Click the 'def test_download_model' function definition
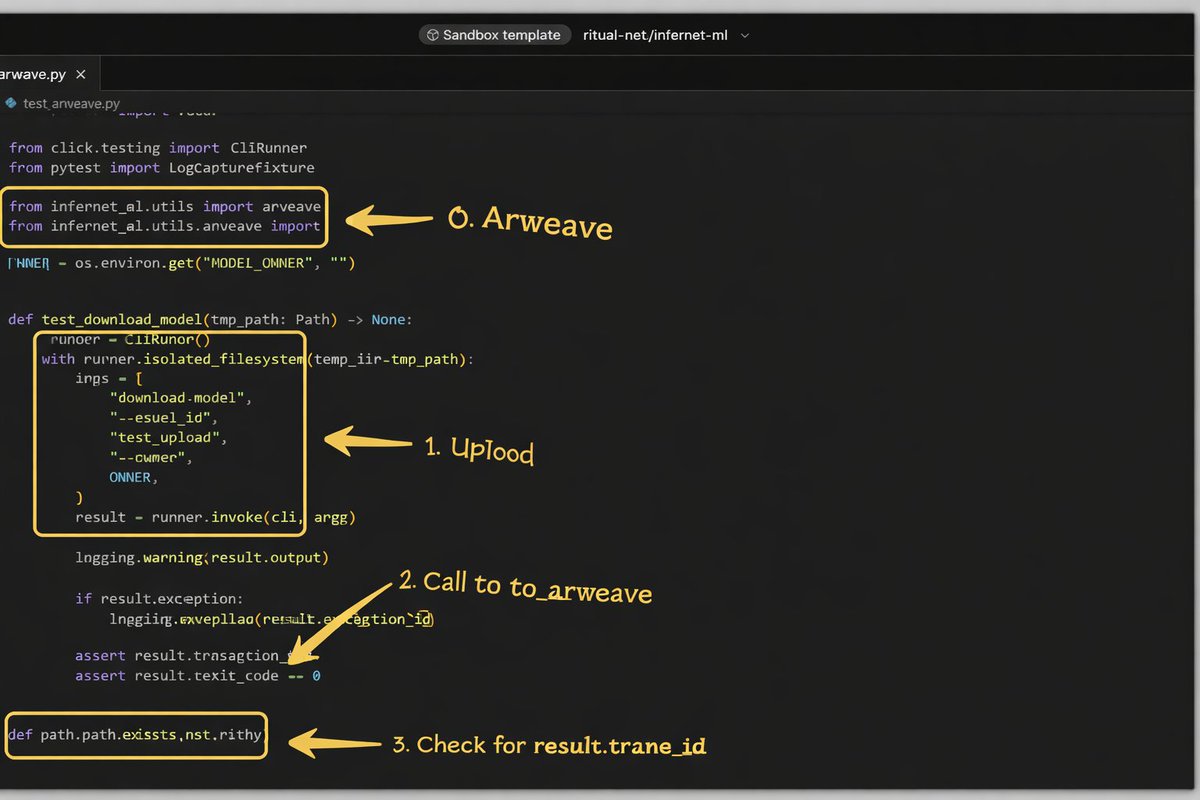 click(210, 320)
